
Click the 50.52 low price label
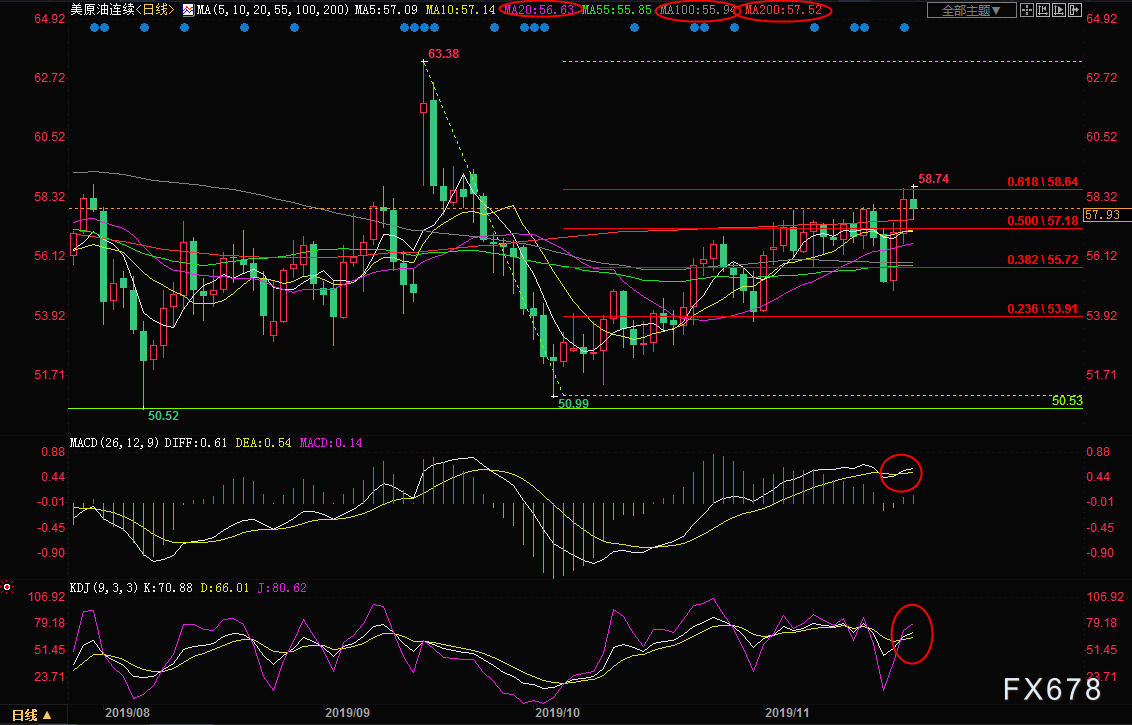[x=163, y=416]
